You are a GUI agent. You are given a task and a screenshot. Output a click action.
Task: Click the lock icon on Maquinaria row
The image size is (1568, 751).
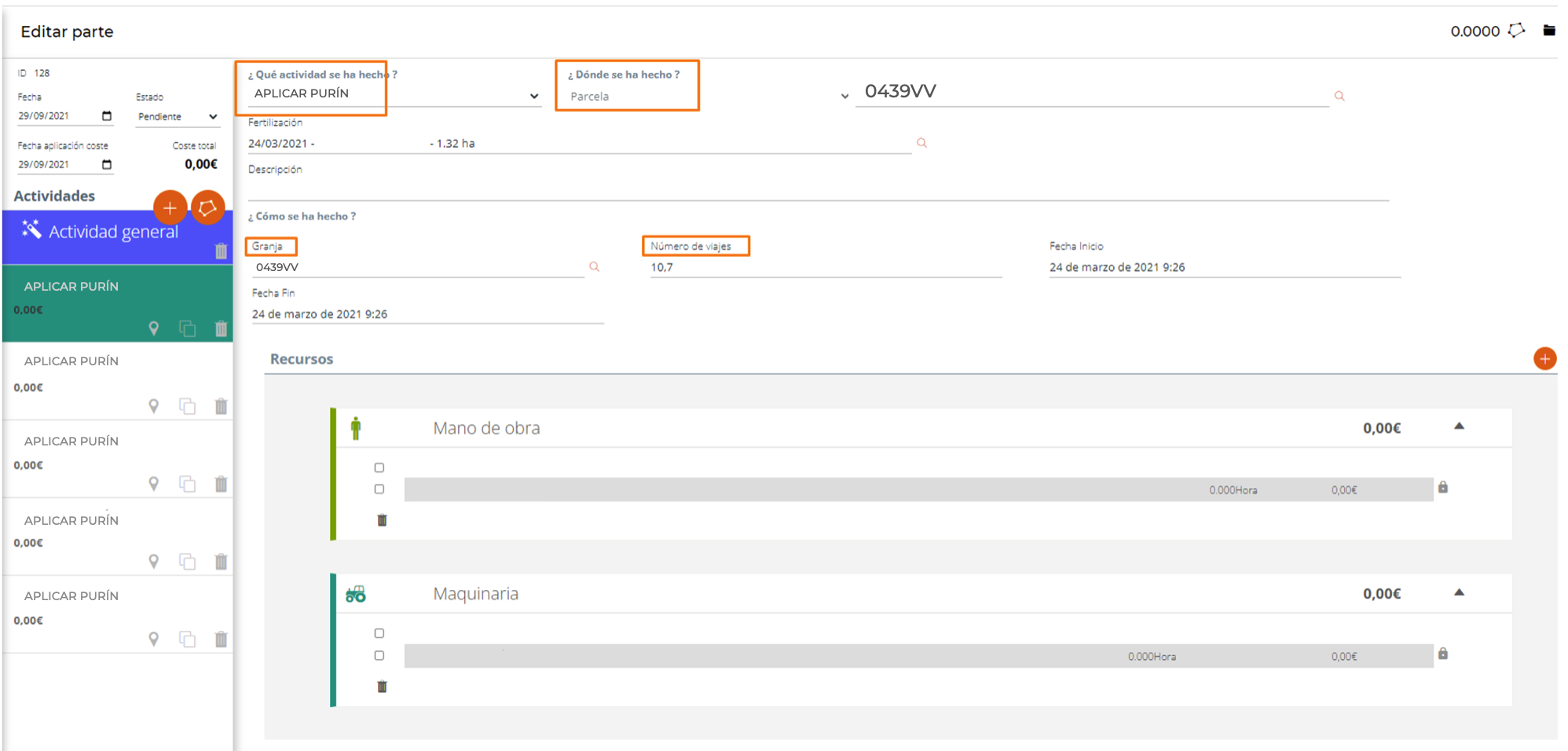click(1443, 654)
